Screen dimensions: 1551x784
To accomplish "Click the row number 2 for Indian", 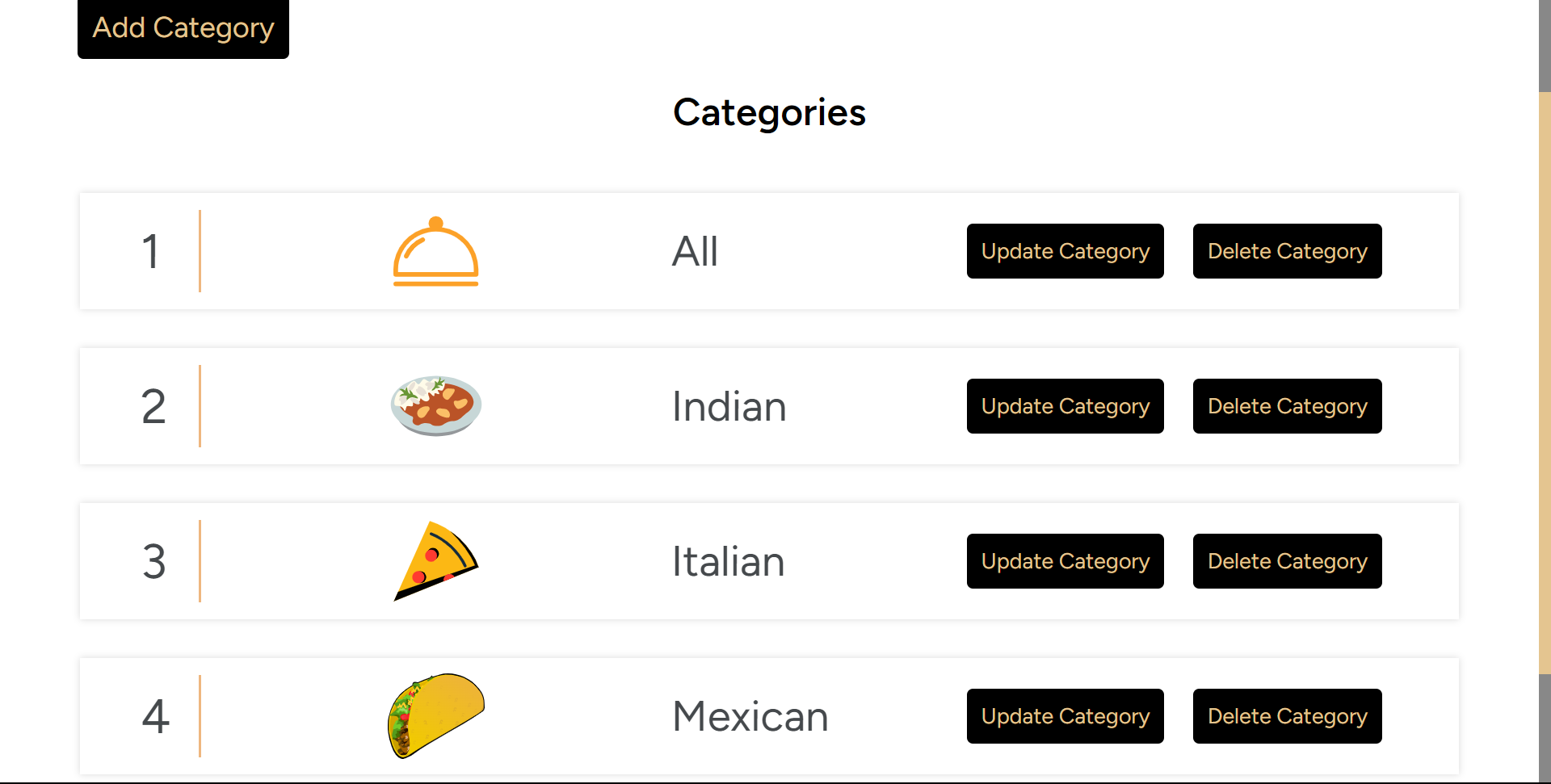I will (x=153, y=406).
